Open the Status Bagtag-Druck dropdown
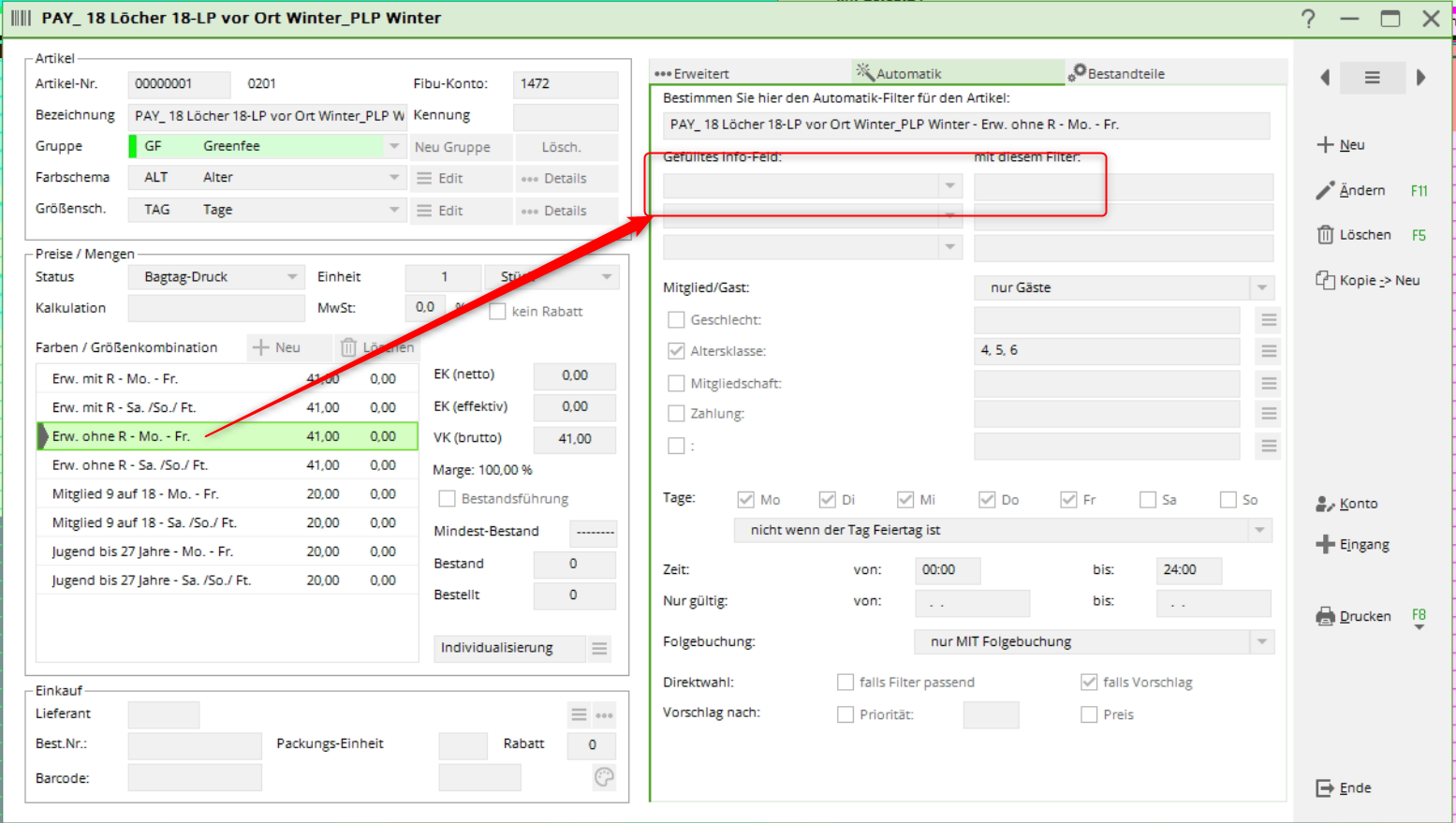 click(292, 277)
